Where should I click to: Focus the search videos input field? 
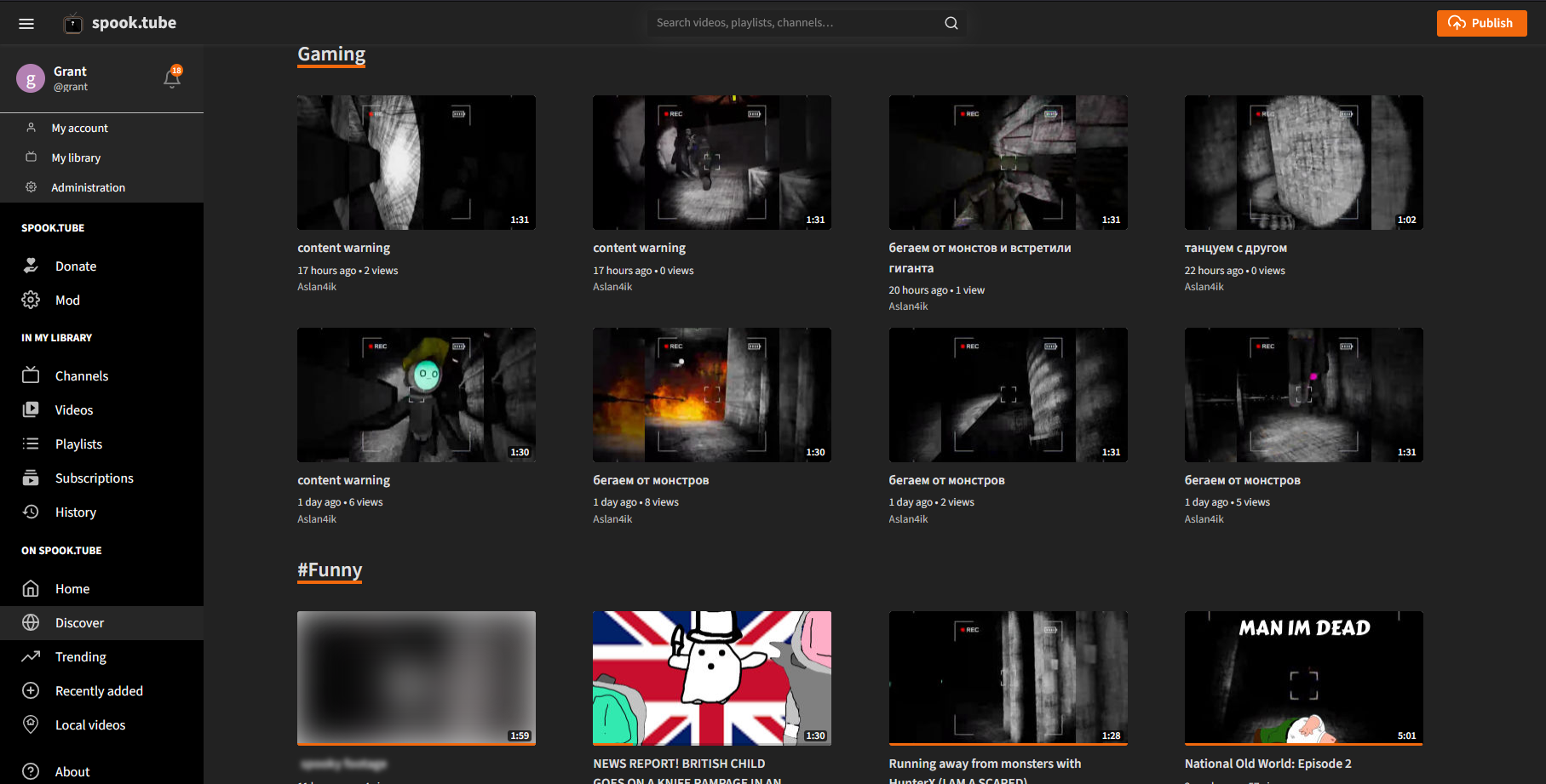[792, 23]
